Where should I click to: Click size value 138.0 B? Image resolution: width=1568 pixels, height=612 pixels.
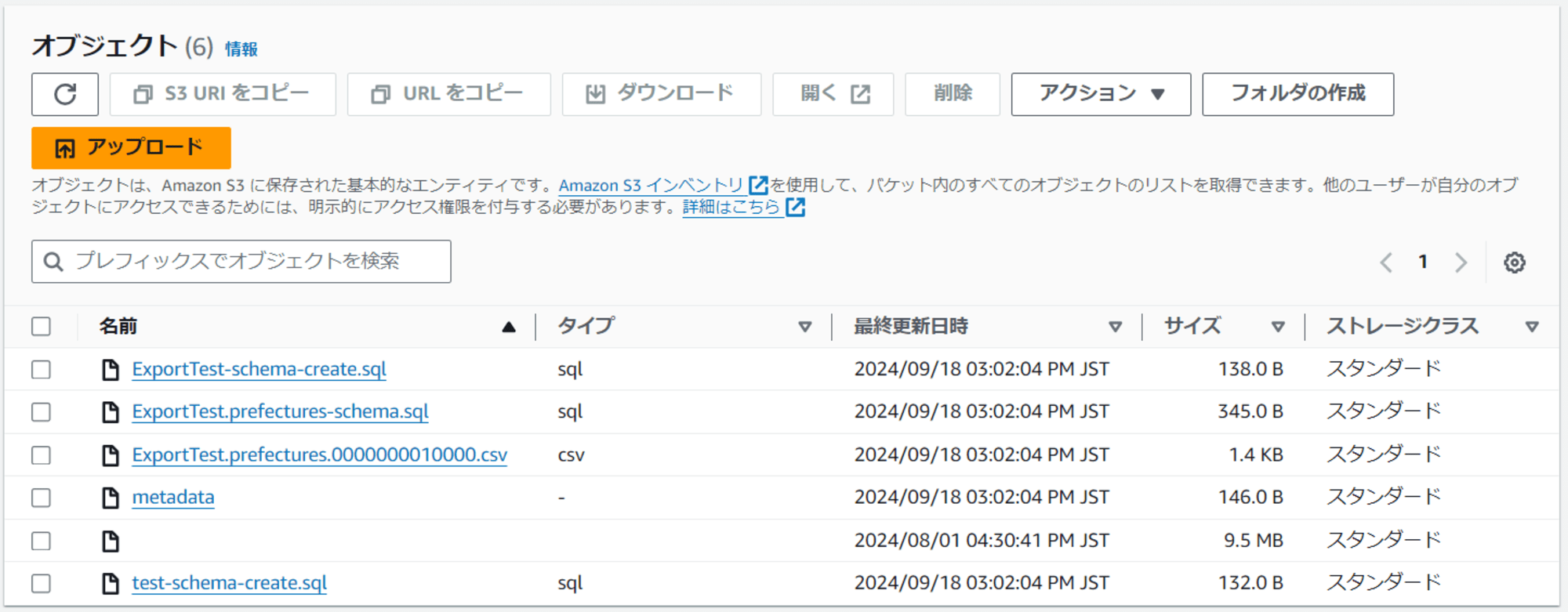[1250, 369]
